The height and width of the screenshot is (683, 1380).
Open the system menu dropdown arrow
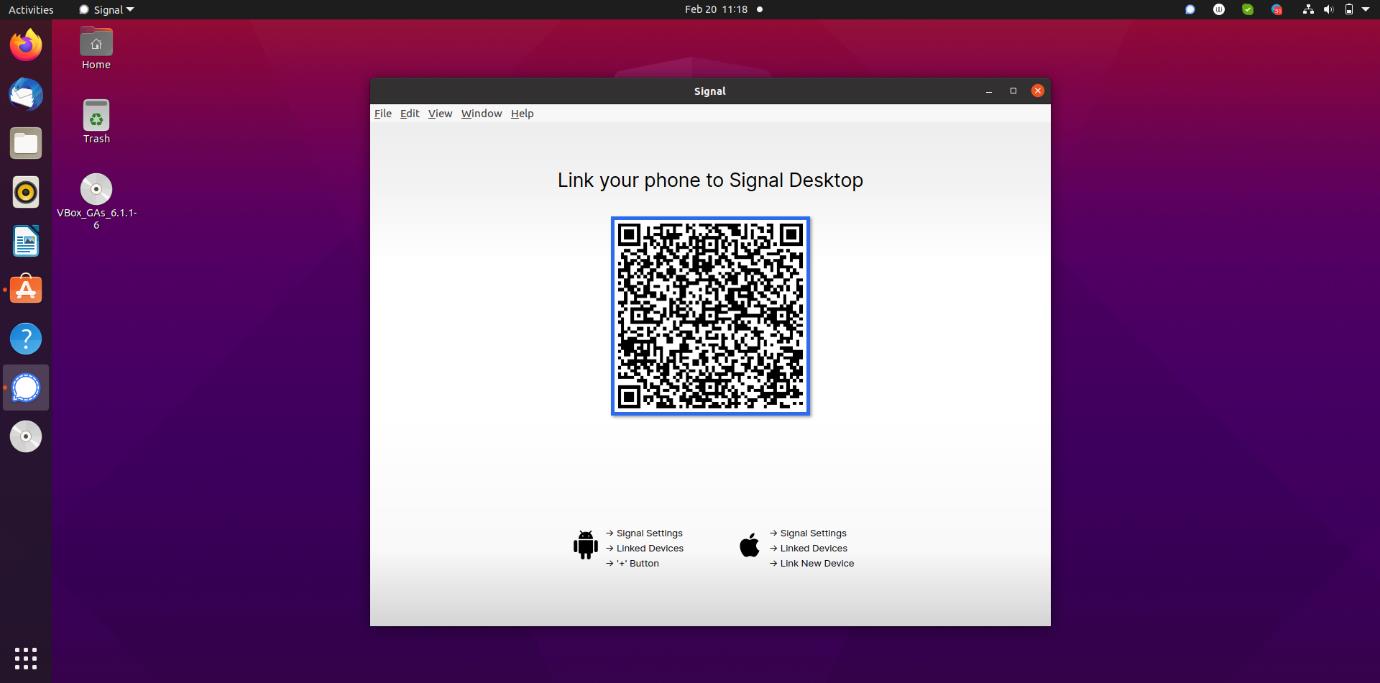tap(1366, 10)
